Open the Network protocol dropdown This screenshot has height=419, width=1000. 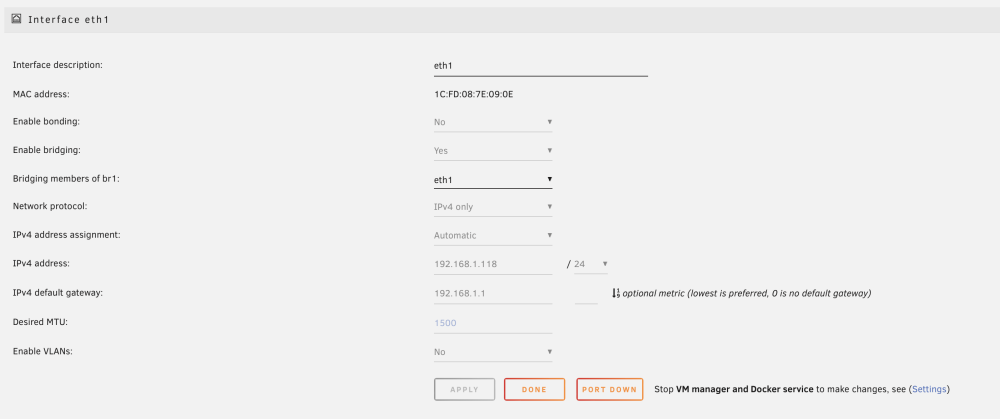point(493,207)
